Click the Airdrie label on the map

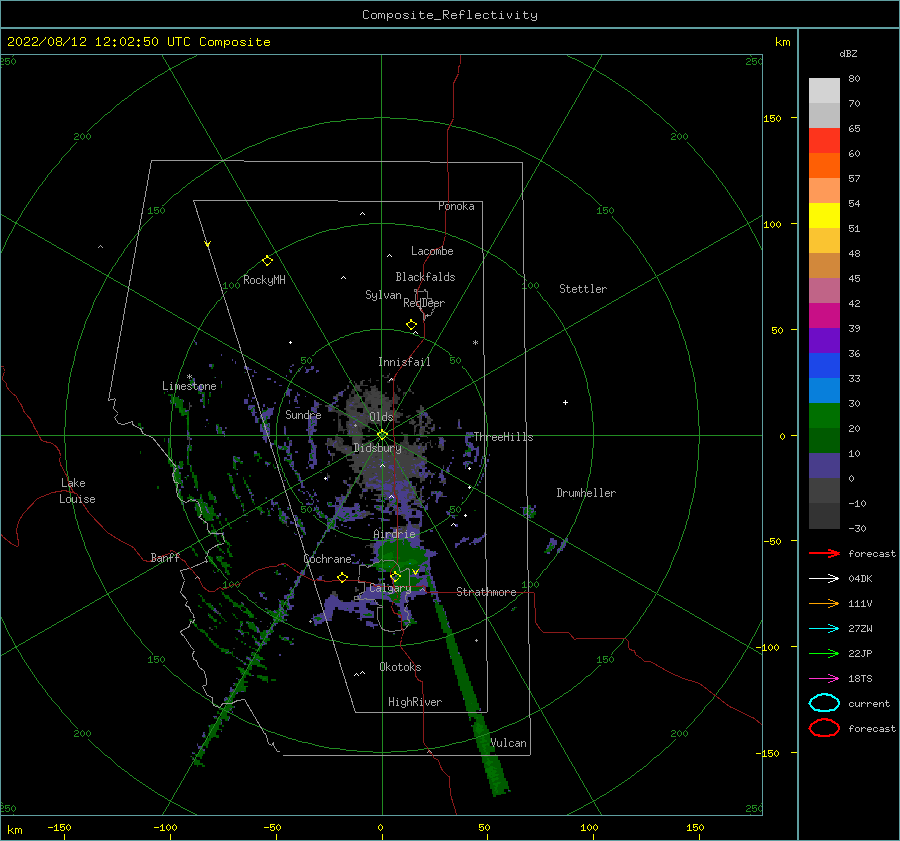pos(394,534)
